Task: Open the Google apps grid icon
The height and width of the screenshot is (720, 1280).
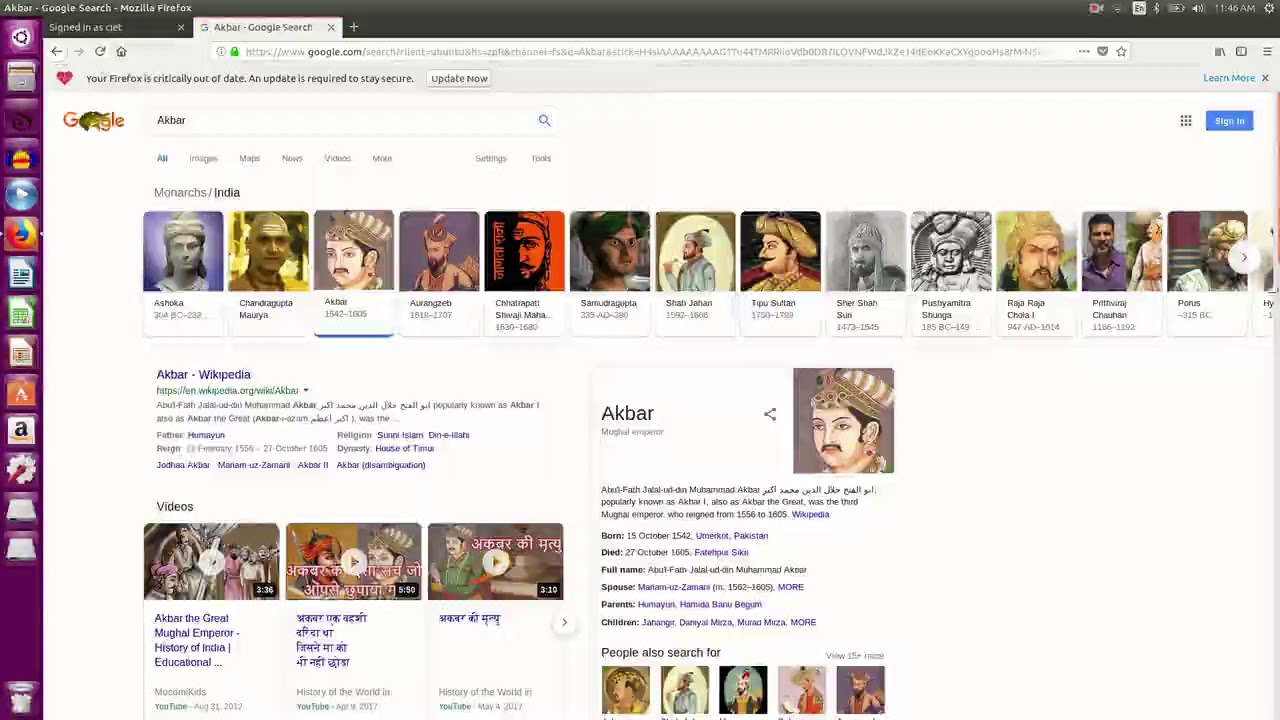Action: click(1186, 121)
